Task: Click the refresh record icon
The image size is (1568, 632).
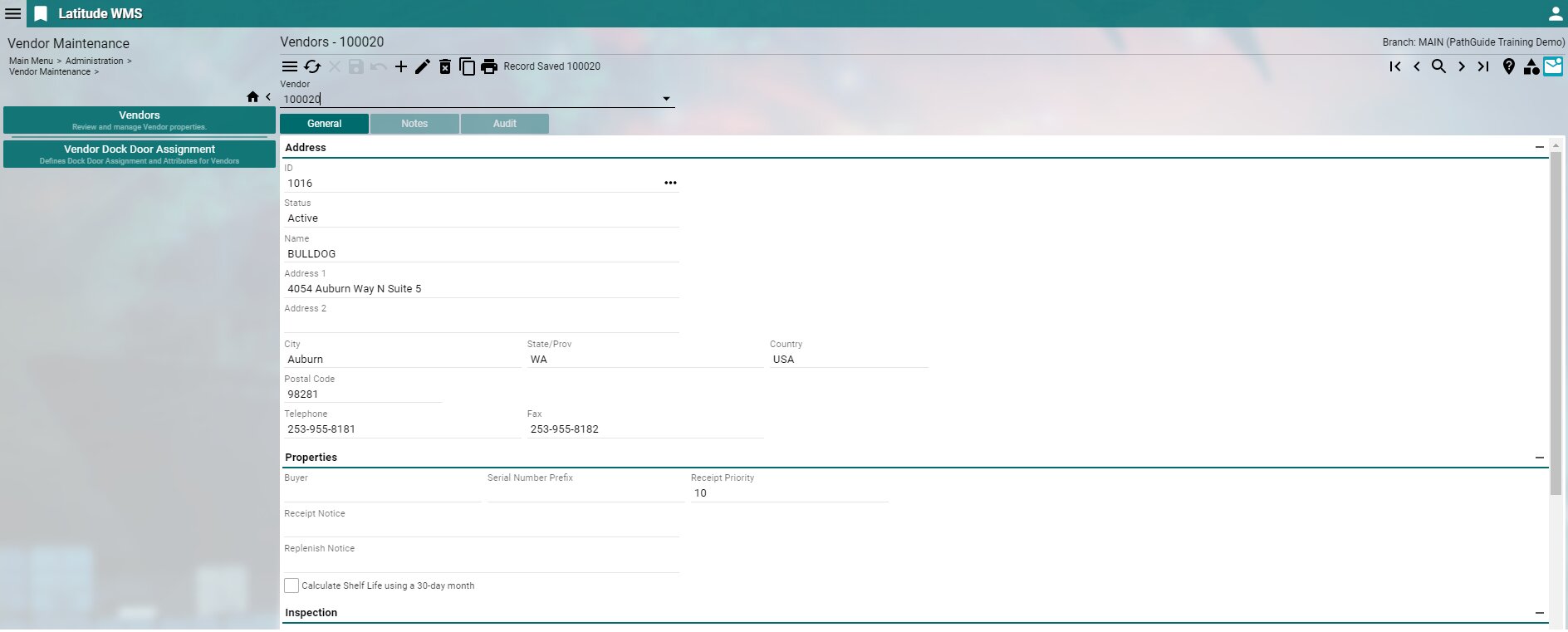Action: coord(312,66)
